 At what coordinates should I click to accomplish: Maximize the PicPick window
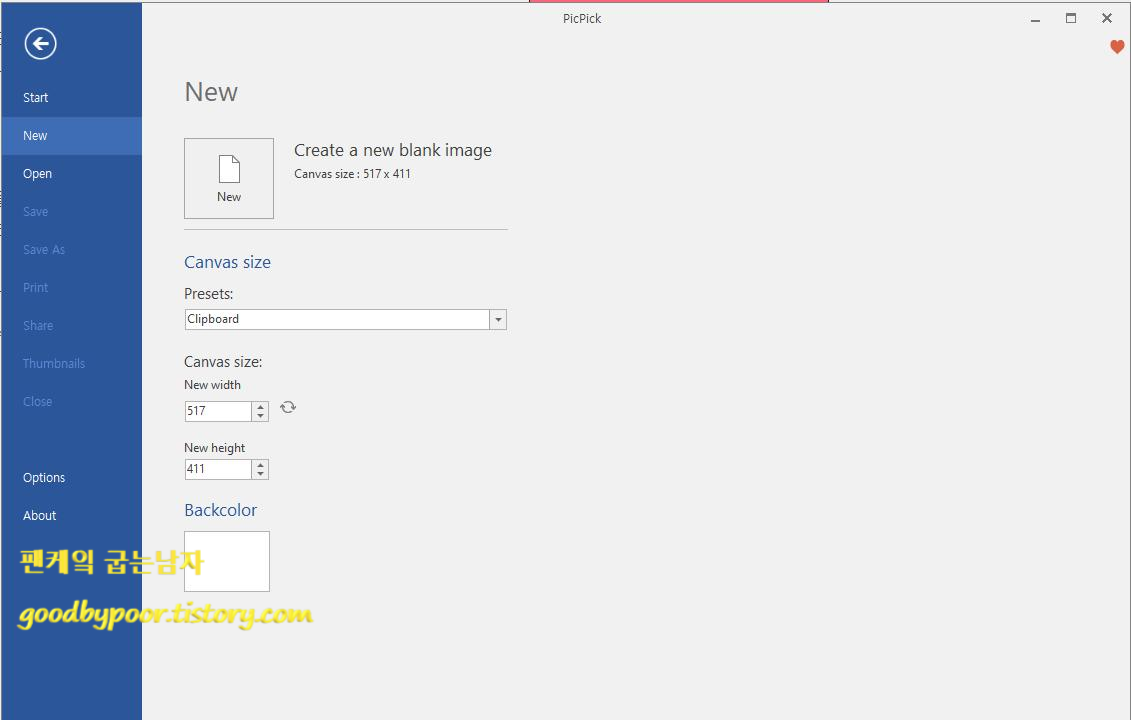(x=1071, y=19)
